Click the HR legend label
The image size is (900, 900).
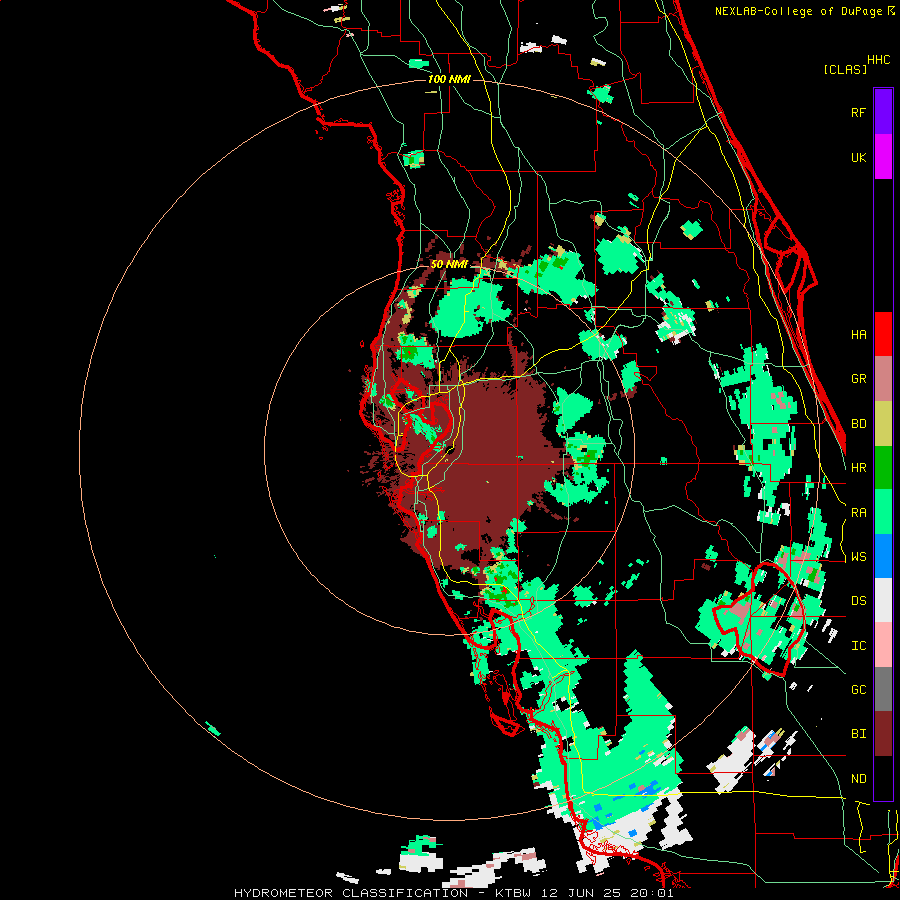coord(858,468)
